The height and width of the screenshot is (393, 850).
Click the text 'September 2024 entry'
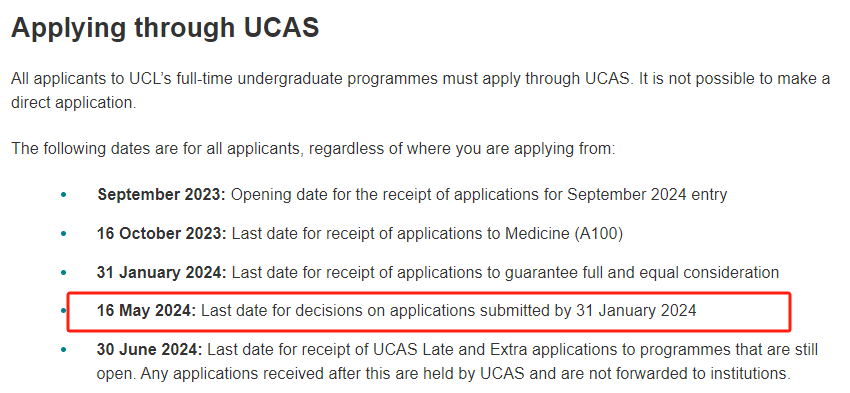[x=647, y=195]
